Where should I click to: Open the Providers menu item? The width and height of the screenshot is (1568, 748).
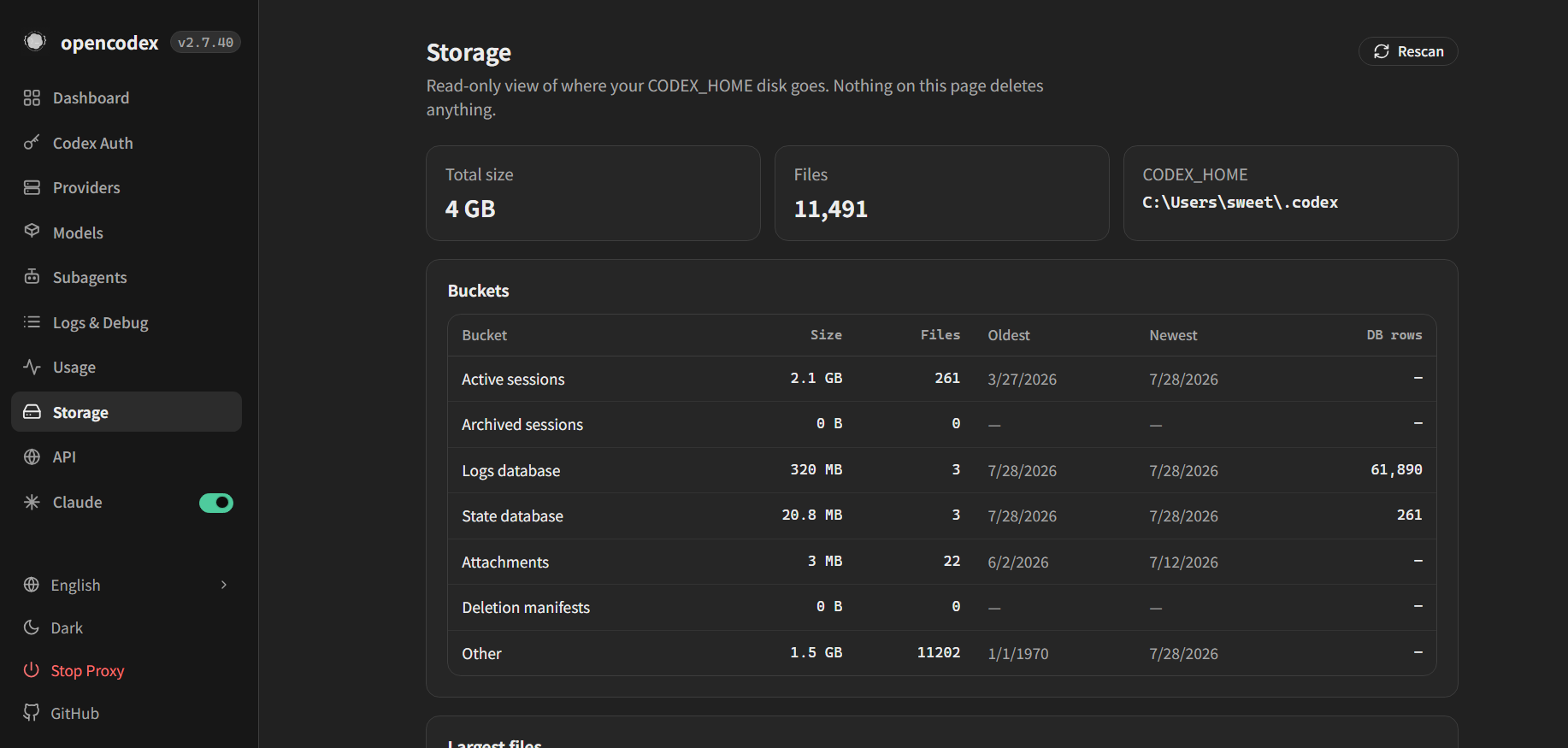127,187
